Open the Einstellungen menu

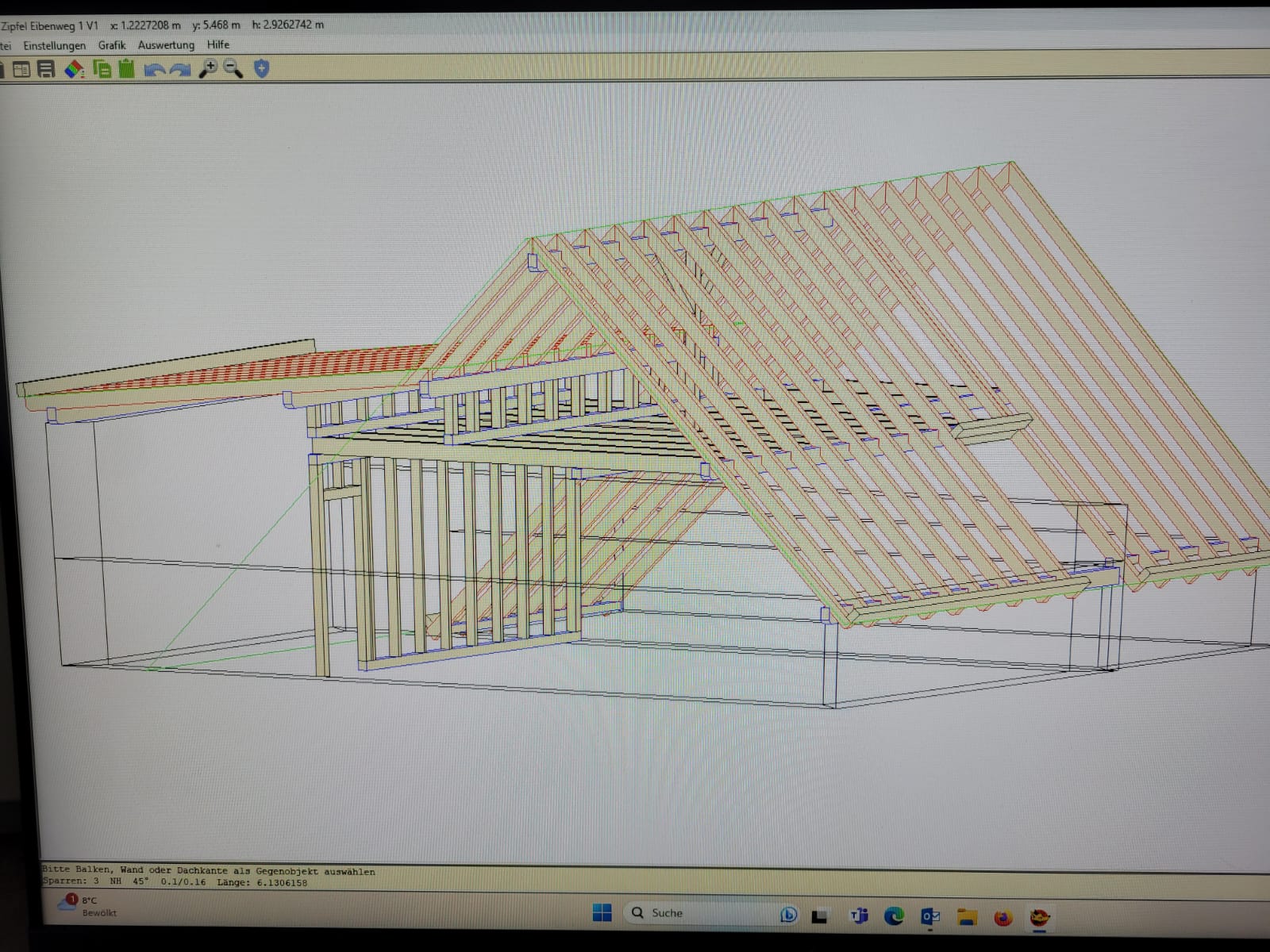54,45
